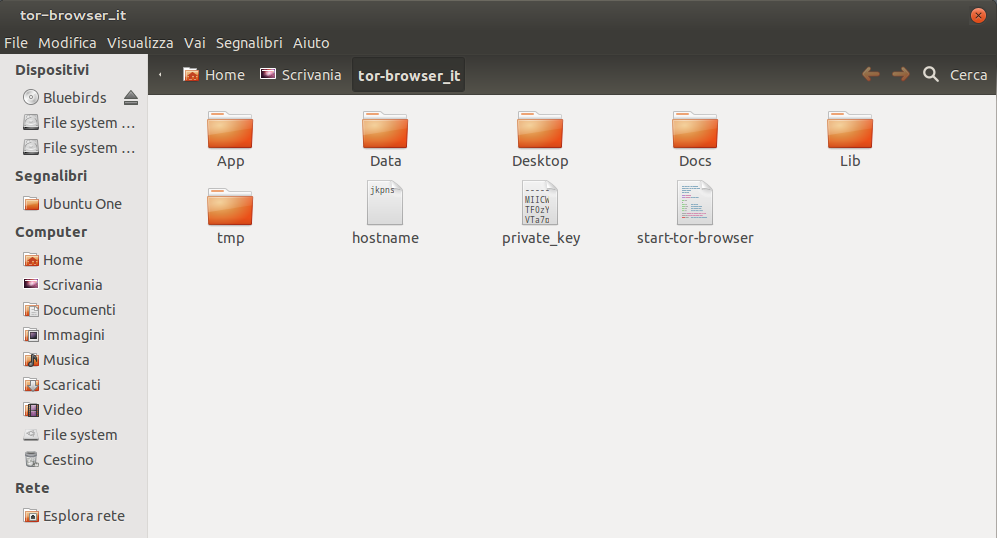
Task: Open the Vai menu
Action: [195, 43]
